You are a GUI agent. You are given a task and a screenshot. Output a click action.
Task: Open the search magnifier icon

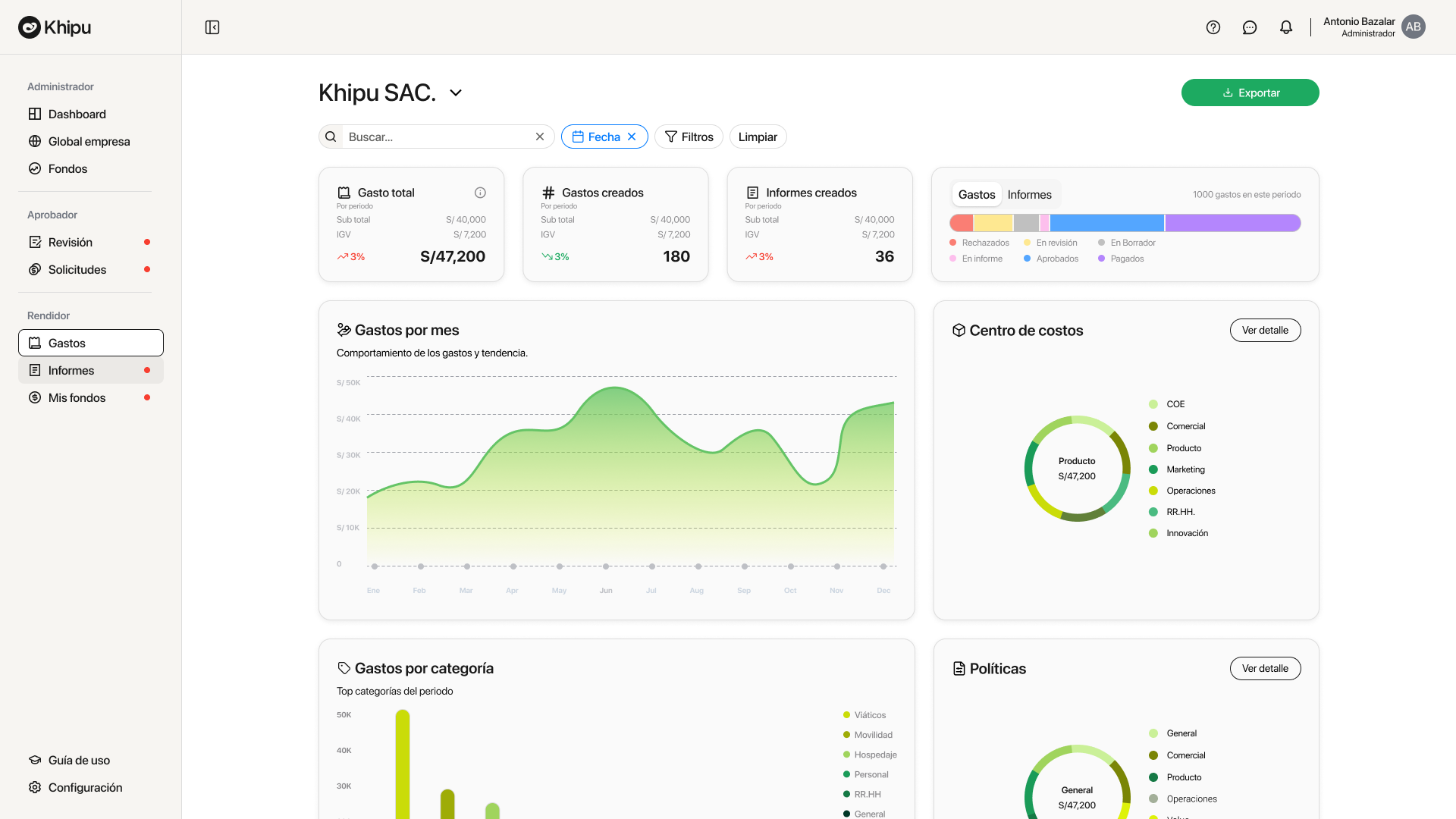(x=331, y=136)
